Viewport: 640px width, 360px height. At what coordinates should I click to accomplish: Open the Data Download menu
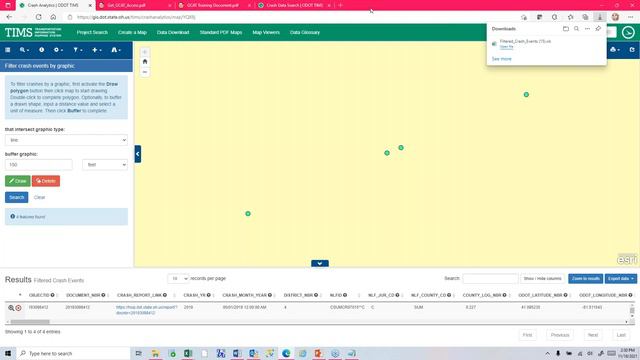[x=173, y=32]
